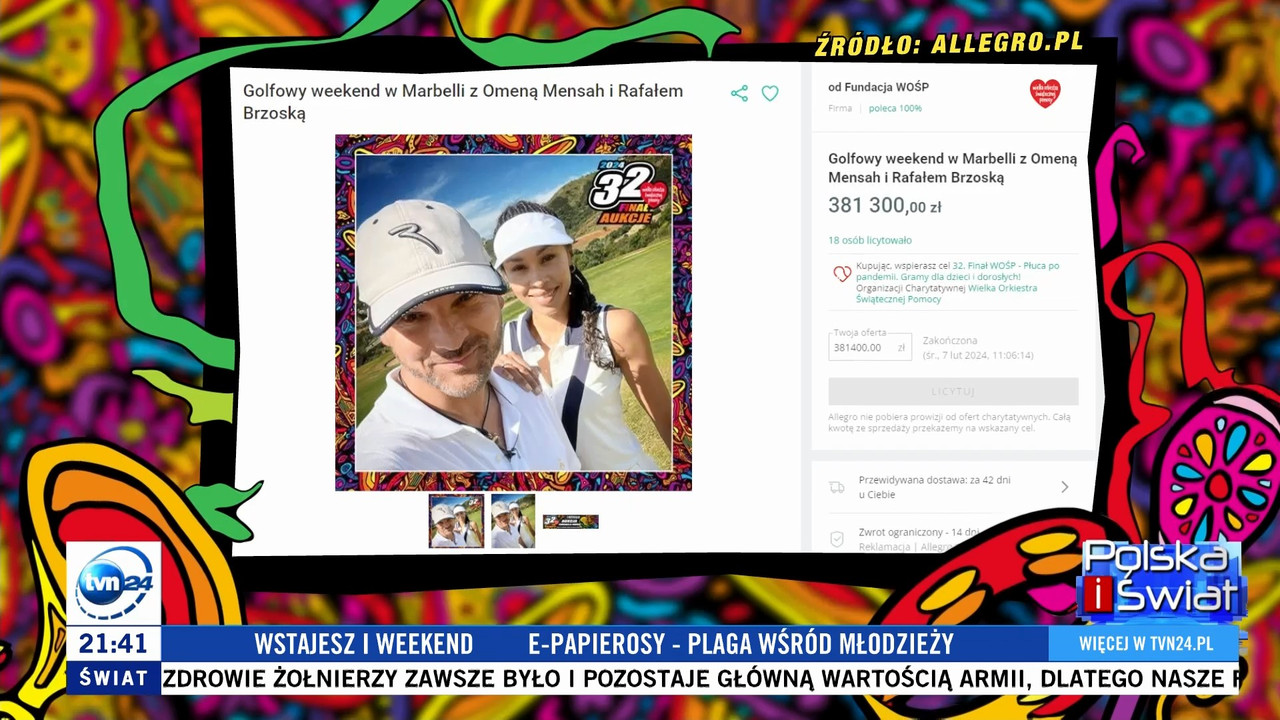Click the auction title in the right panel
This screenshot has width=1280, height=720.
[x=953, y=168]
